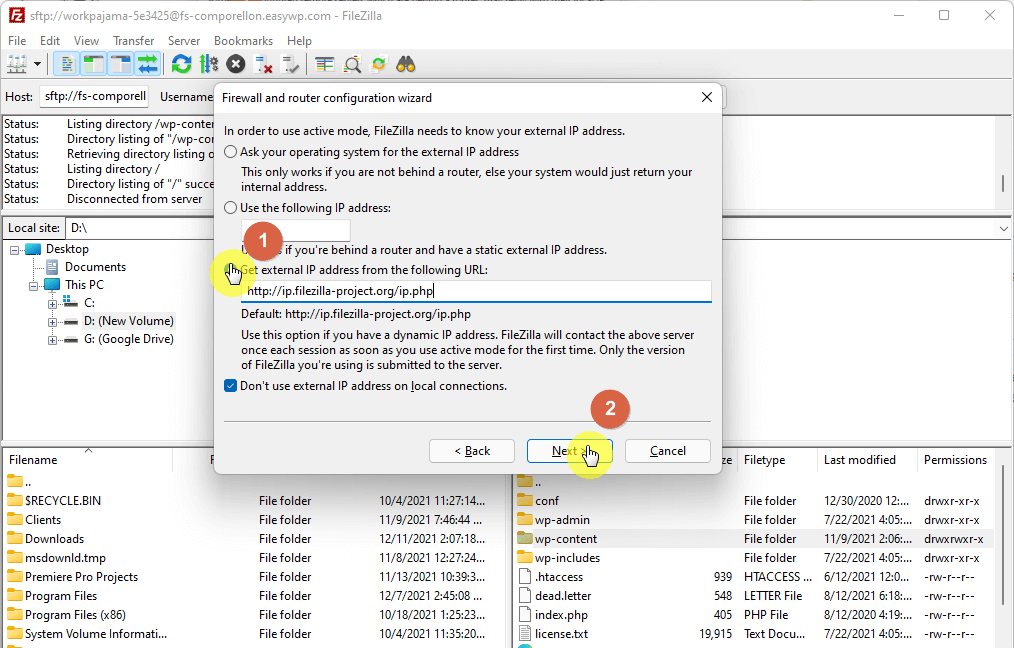Select the 'Premiere Pro Projects' folder row
The height and width of the screenshot is (648, 1014).
(x=252, y=577)
